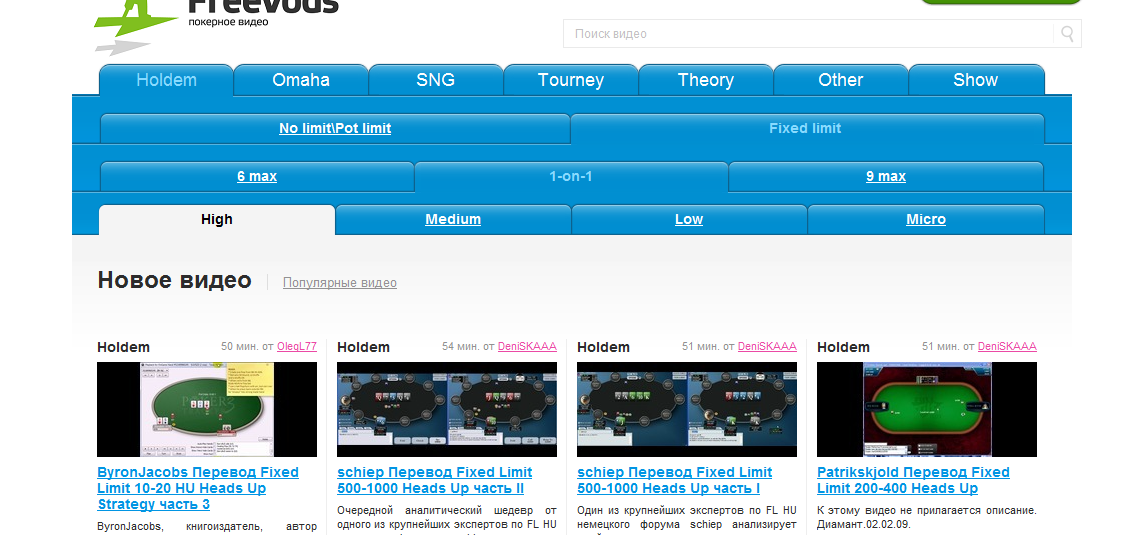This screenshot has width=1125, height=535.
Task: Open the Omaha tab
Action: click(301, 80)
